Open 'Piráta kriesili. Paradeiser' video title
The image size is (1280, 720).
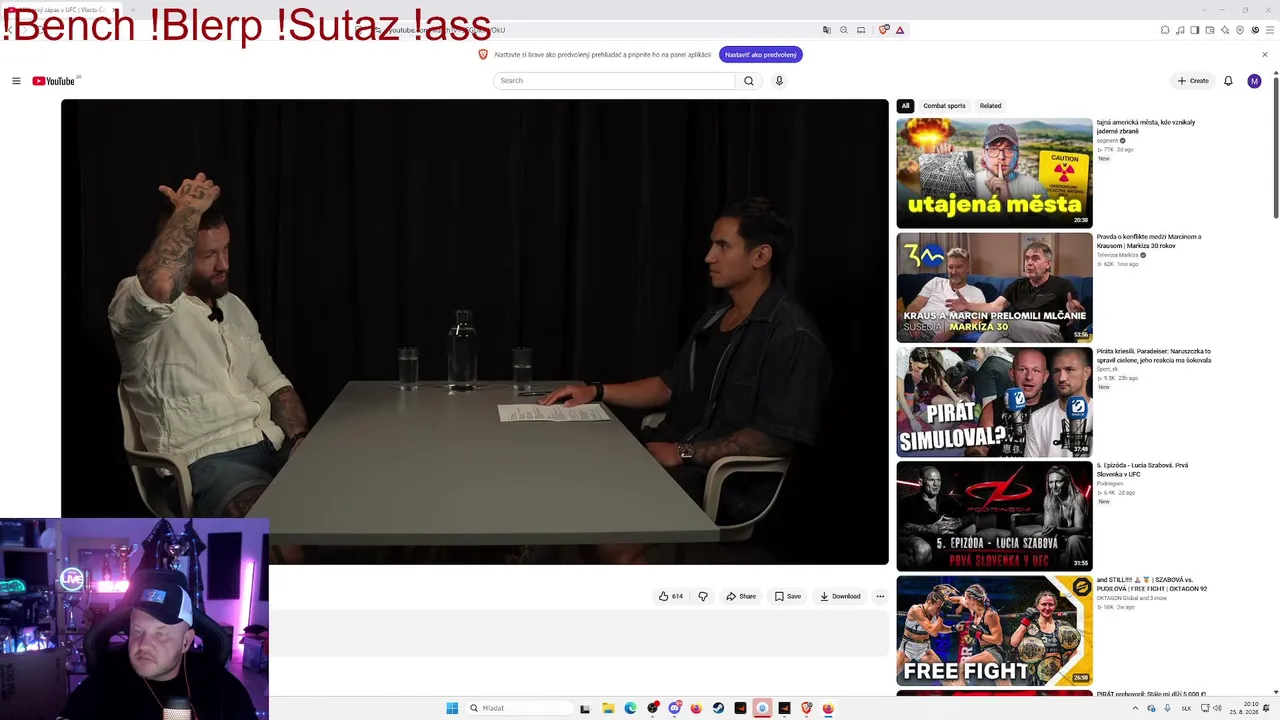(x=1154, y=356)
